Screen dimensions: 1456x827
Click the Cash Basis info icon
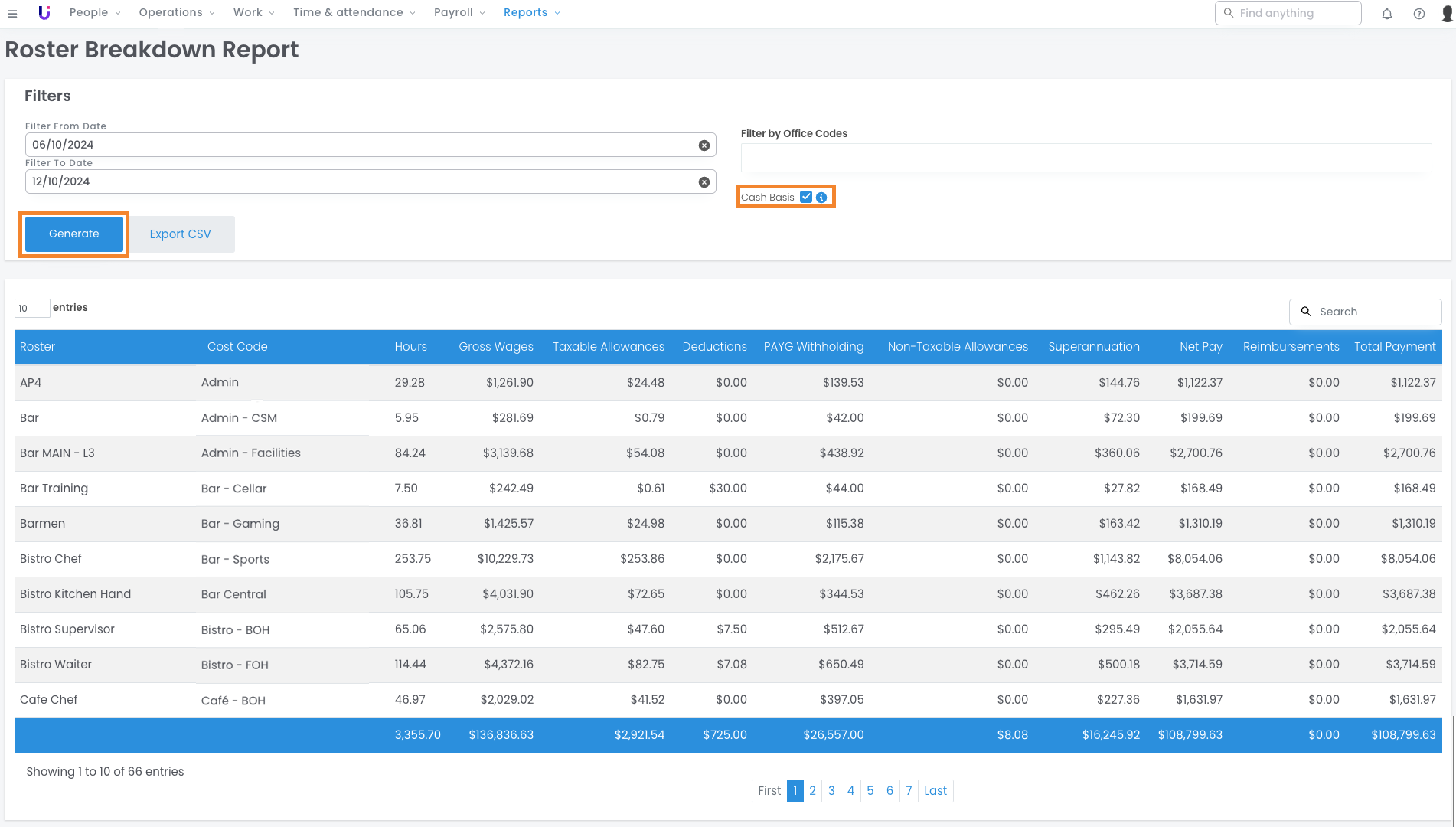click(821, 198)
